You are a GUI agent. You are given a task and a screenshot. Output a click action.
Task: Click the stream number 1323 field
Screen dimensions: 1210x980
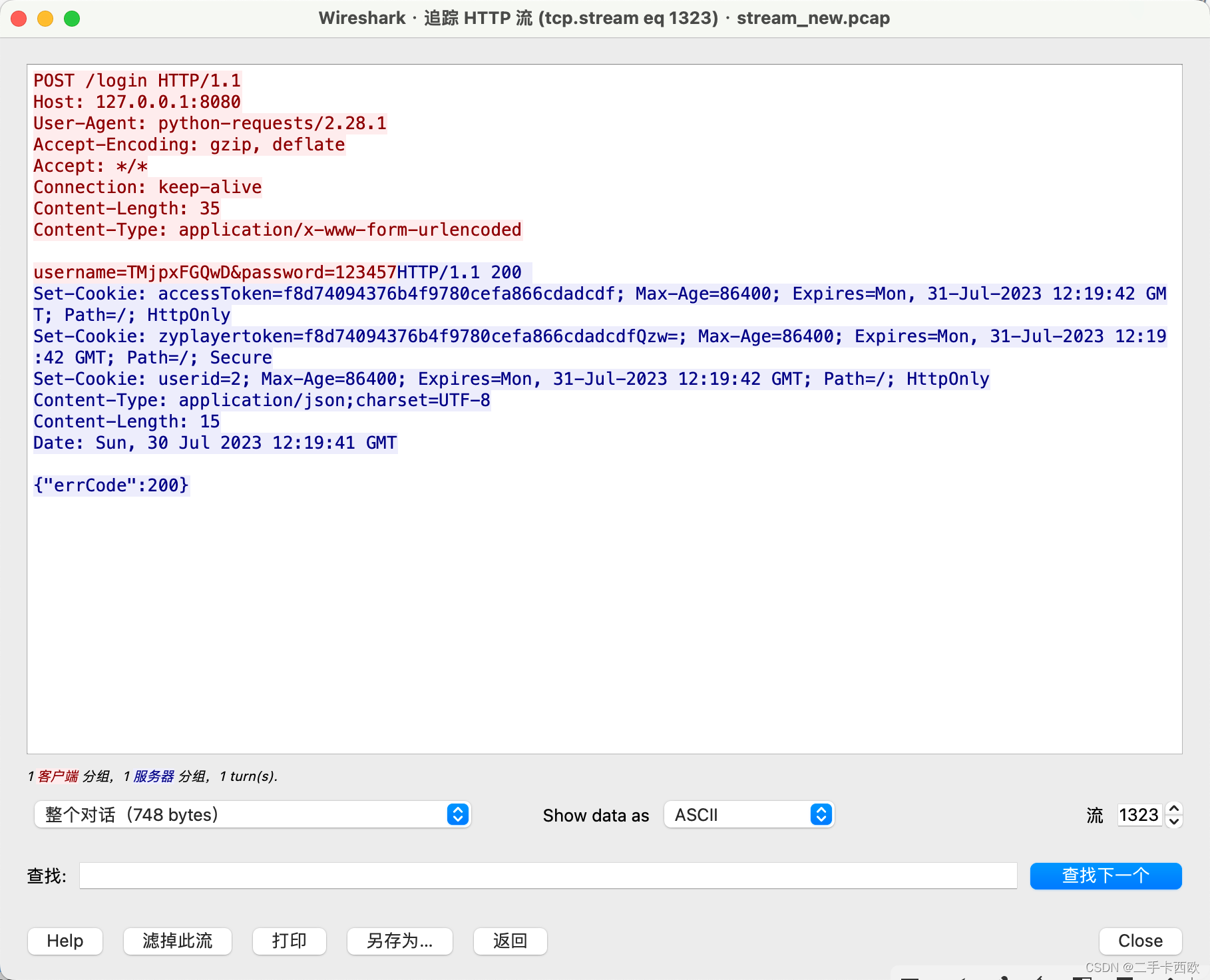click(x=1139, y=815)
